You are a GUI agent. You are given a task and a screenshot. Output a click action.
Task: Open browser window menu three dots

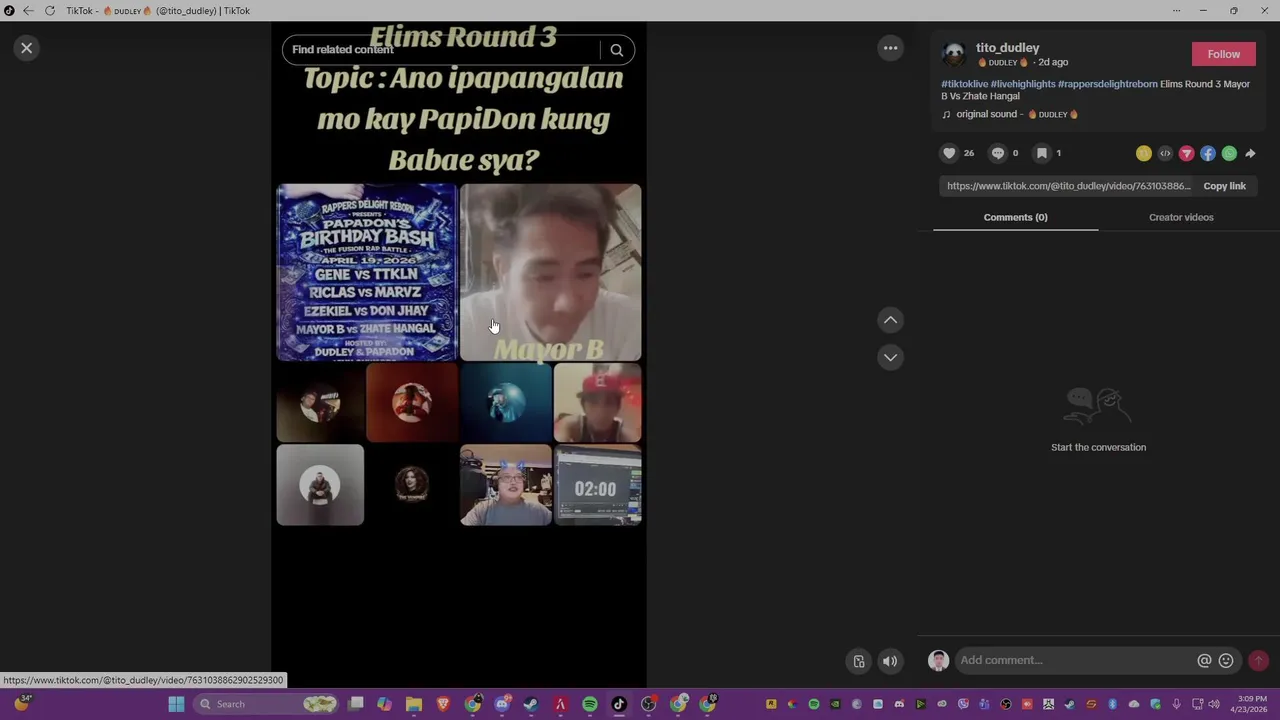coord(1177,10)
